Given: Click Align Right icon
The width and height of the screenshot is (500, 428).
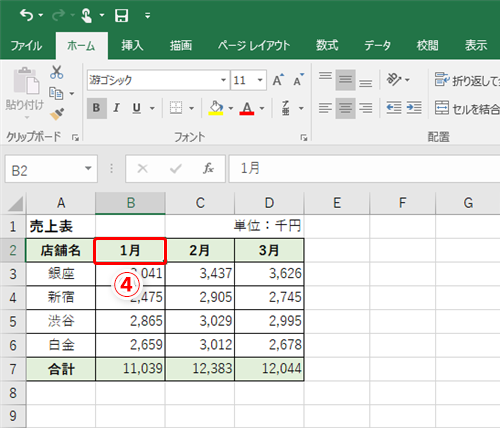Looking at the screenshot, I should click(366, 108).
